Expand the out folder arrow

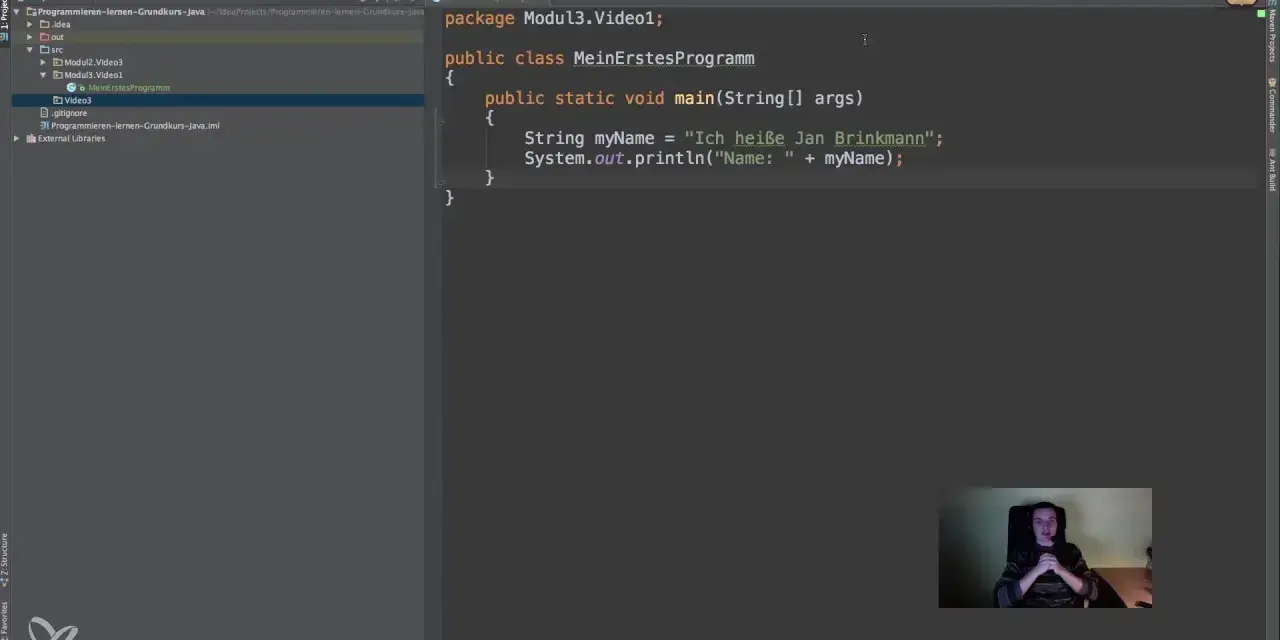coord(30,37)
